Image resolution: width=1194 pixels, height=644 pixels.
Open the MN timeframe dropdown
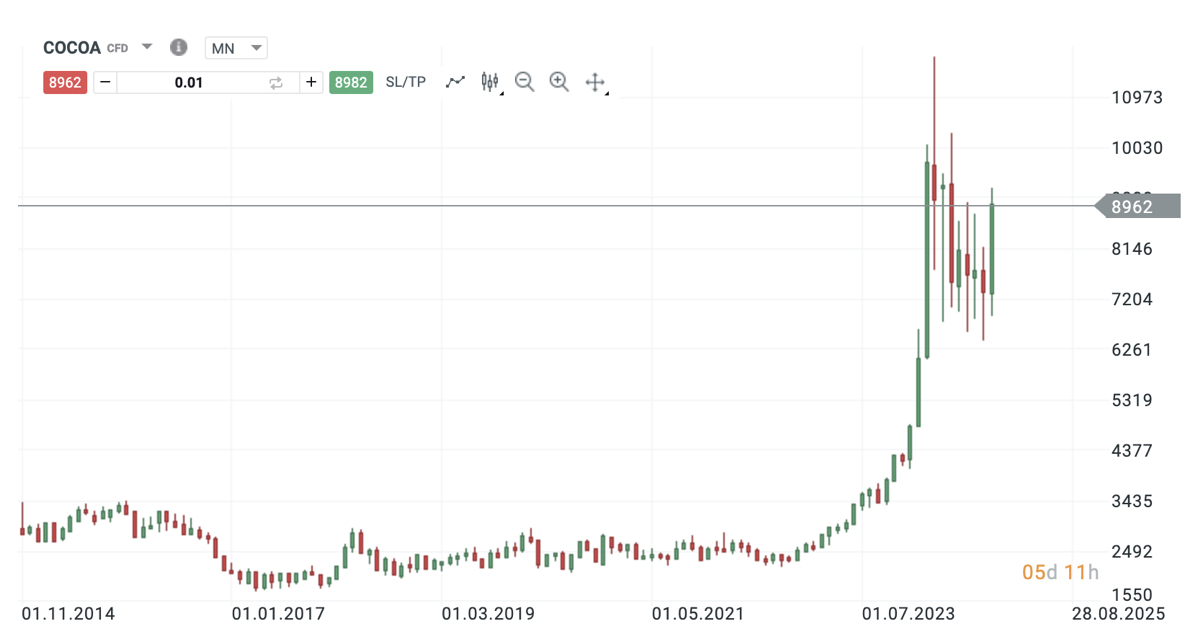click(x=236, y=47)
